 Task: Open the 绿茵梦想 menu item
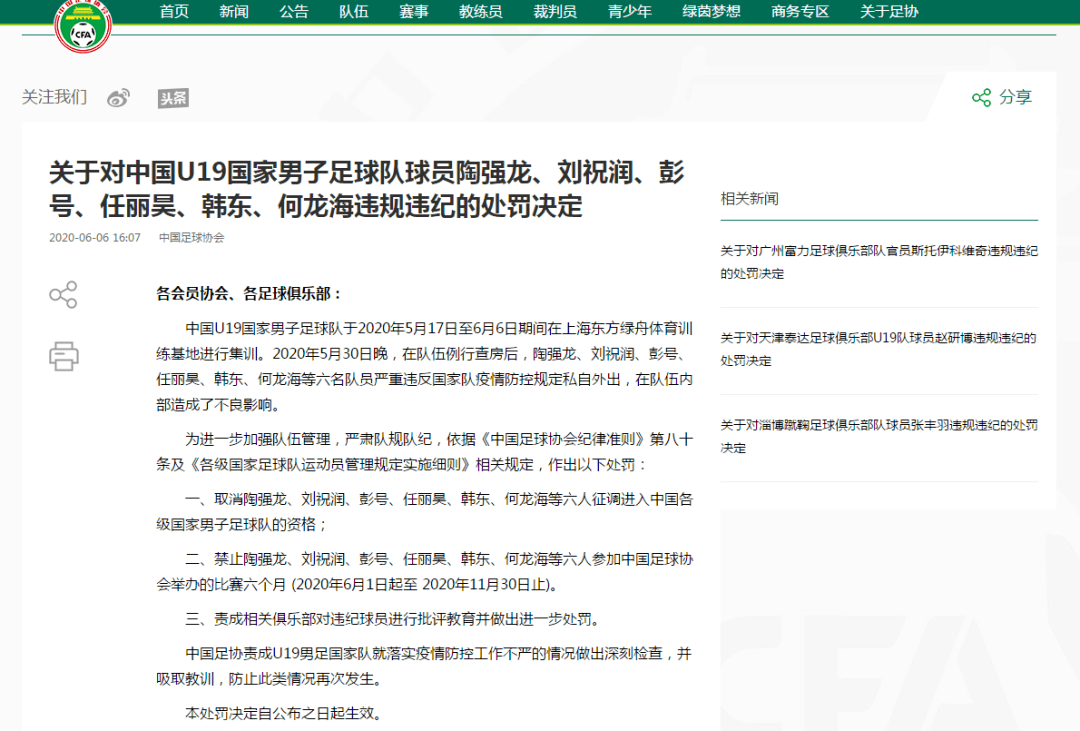point(712,11)
